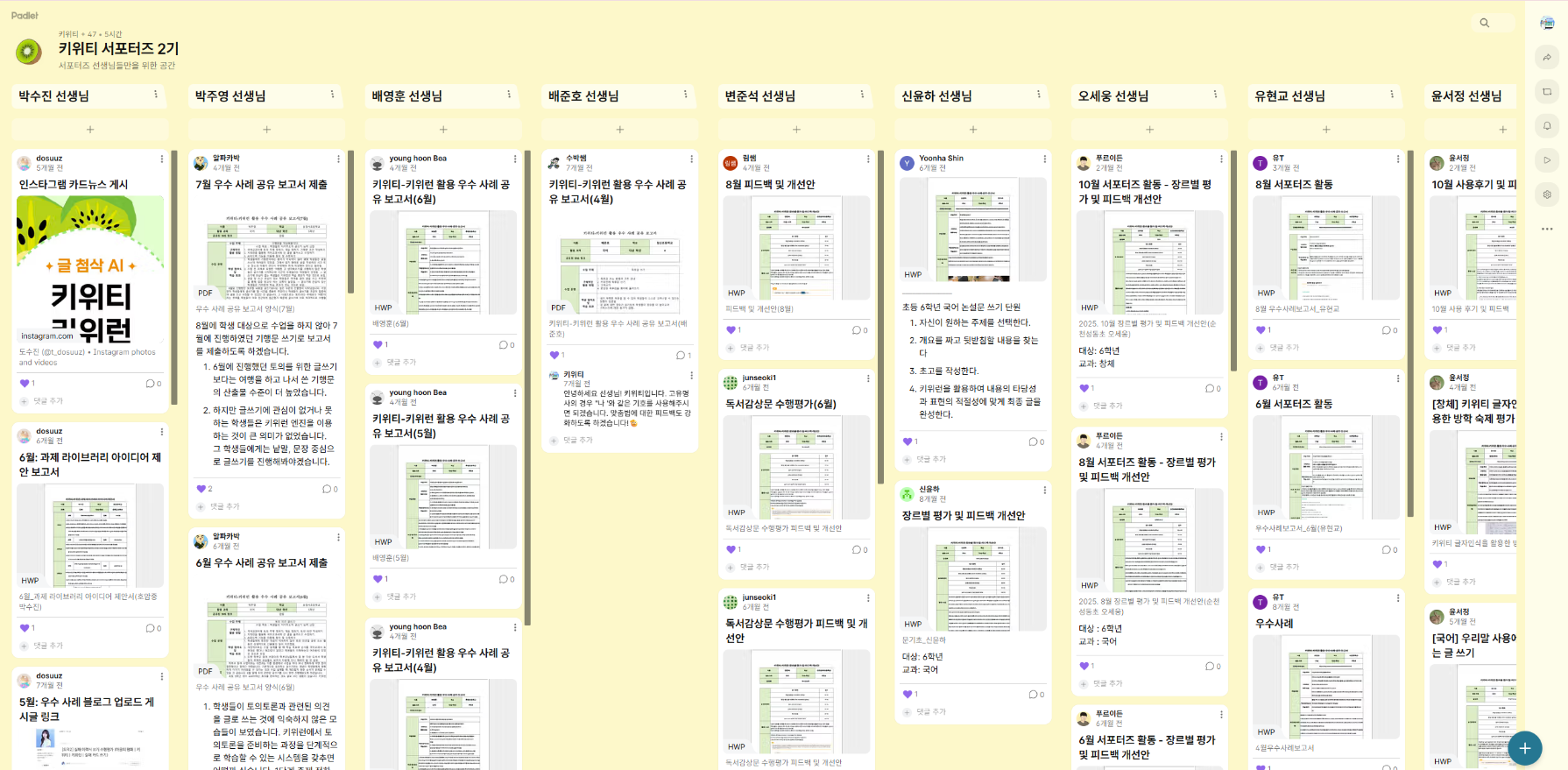Viewport: 1568px width, 770px height.
Task: Open options menu for 배준호 선생님 section
Action: point(685,95)
